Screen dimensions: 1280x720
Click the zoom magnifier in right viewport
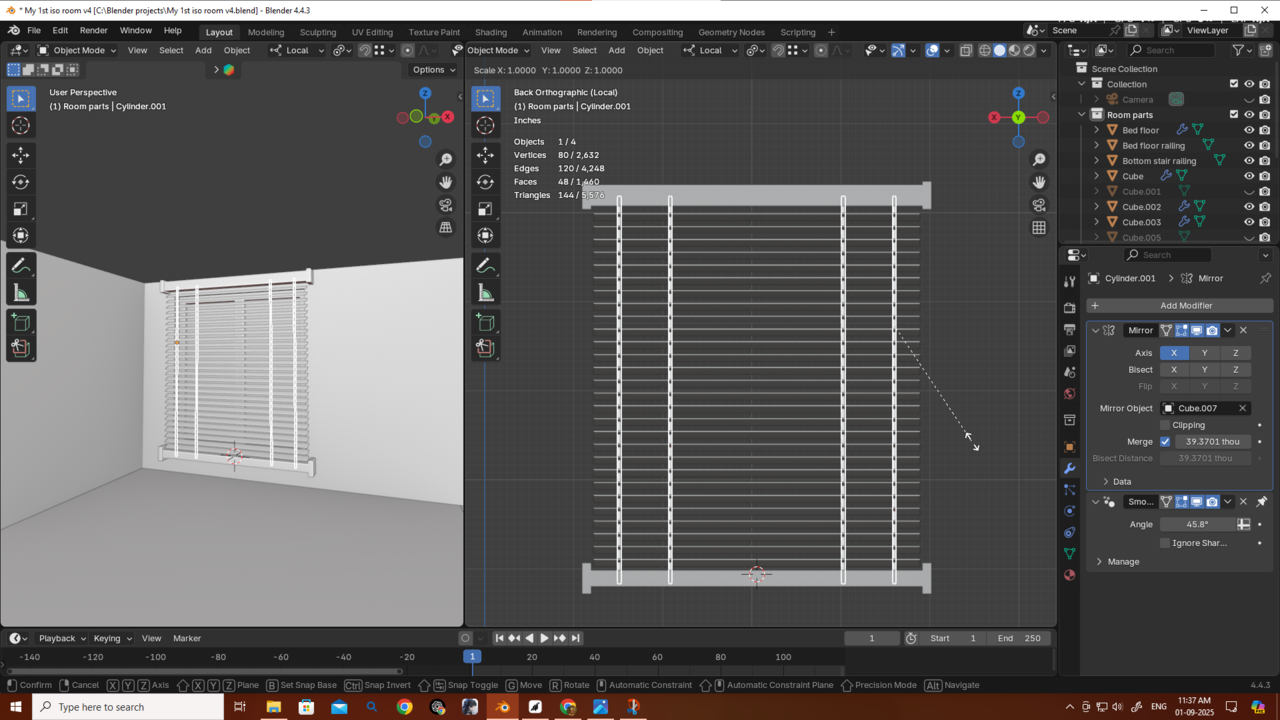click(1039, 160)
